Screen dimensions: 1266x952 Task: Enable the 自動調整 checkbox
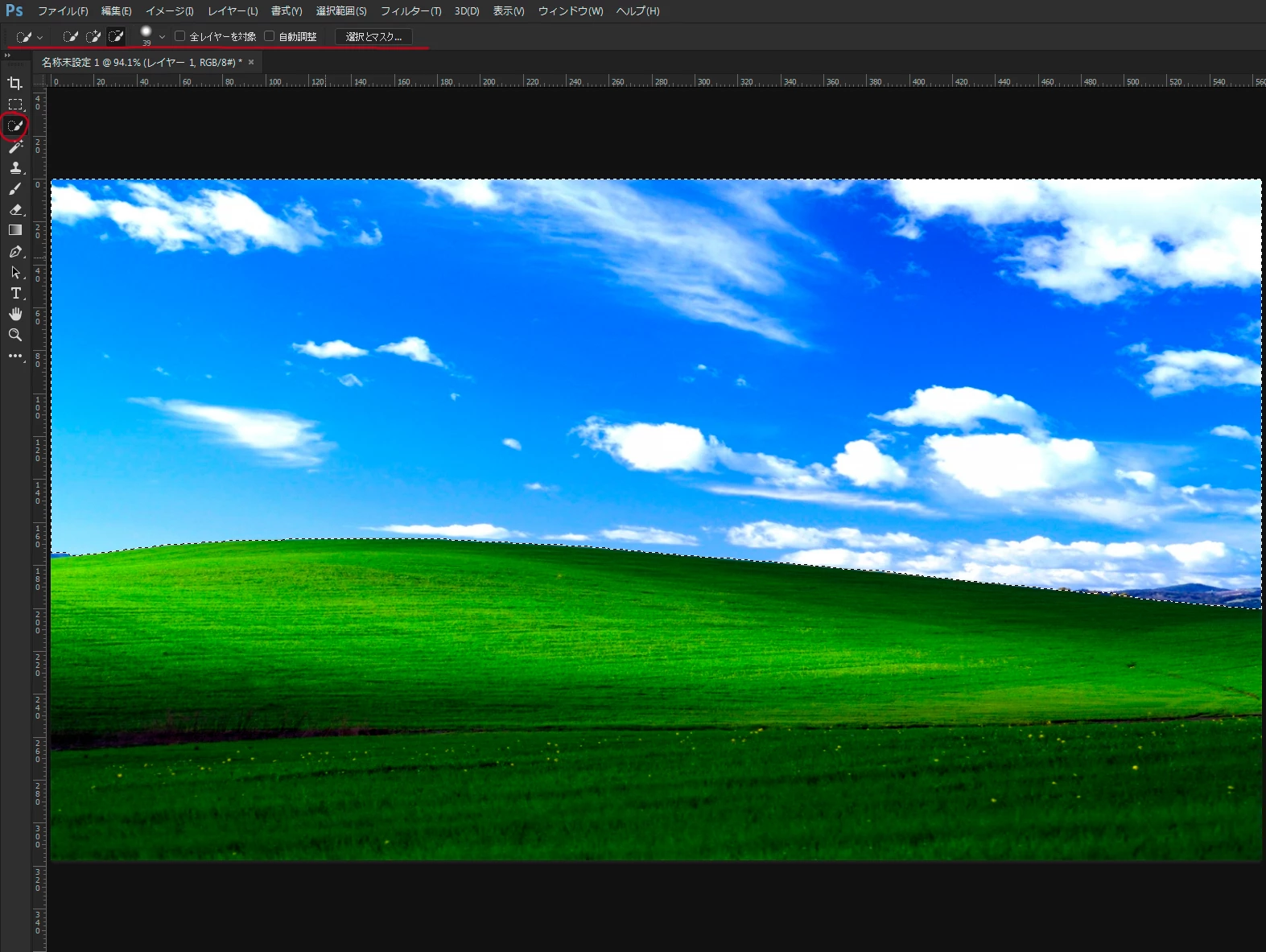pyautogui.click(x=270, y=36)
